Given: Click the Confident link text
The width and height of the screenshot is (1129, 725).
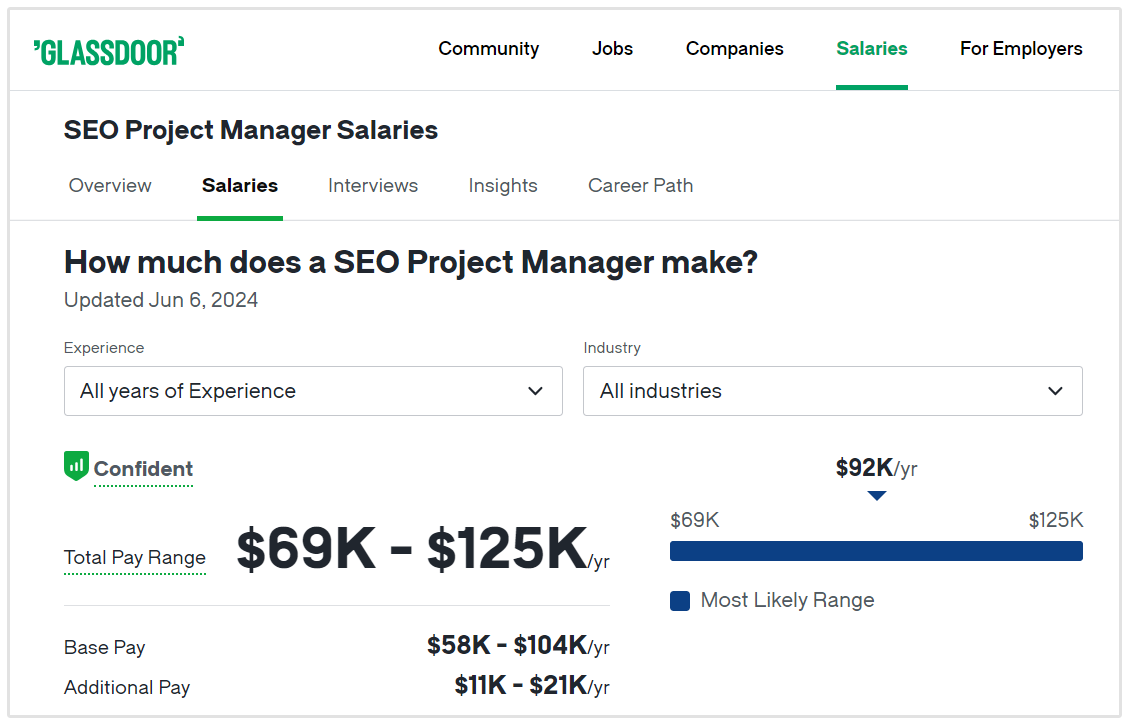Looking at the screenshot, I should pos(143,469).
